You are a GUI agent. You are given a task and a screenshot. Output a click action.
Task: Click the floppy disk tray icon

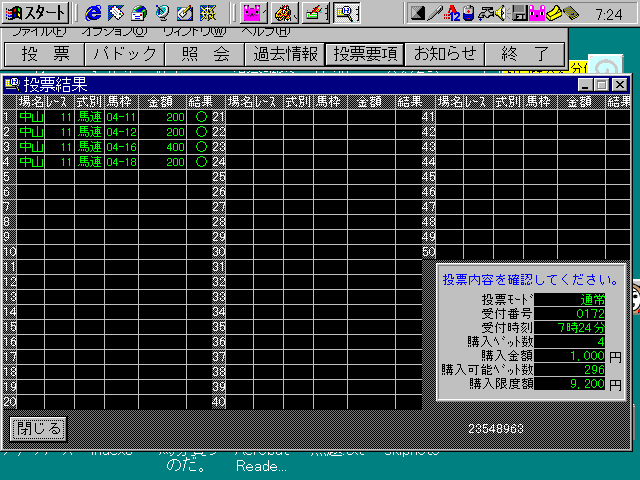(519, 13)
